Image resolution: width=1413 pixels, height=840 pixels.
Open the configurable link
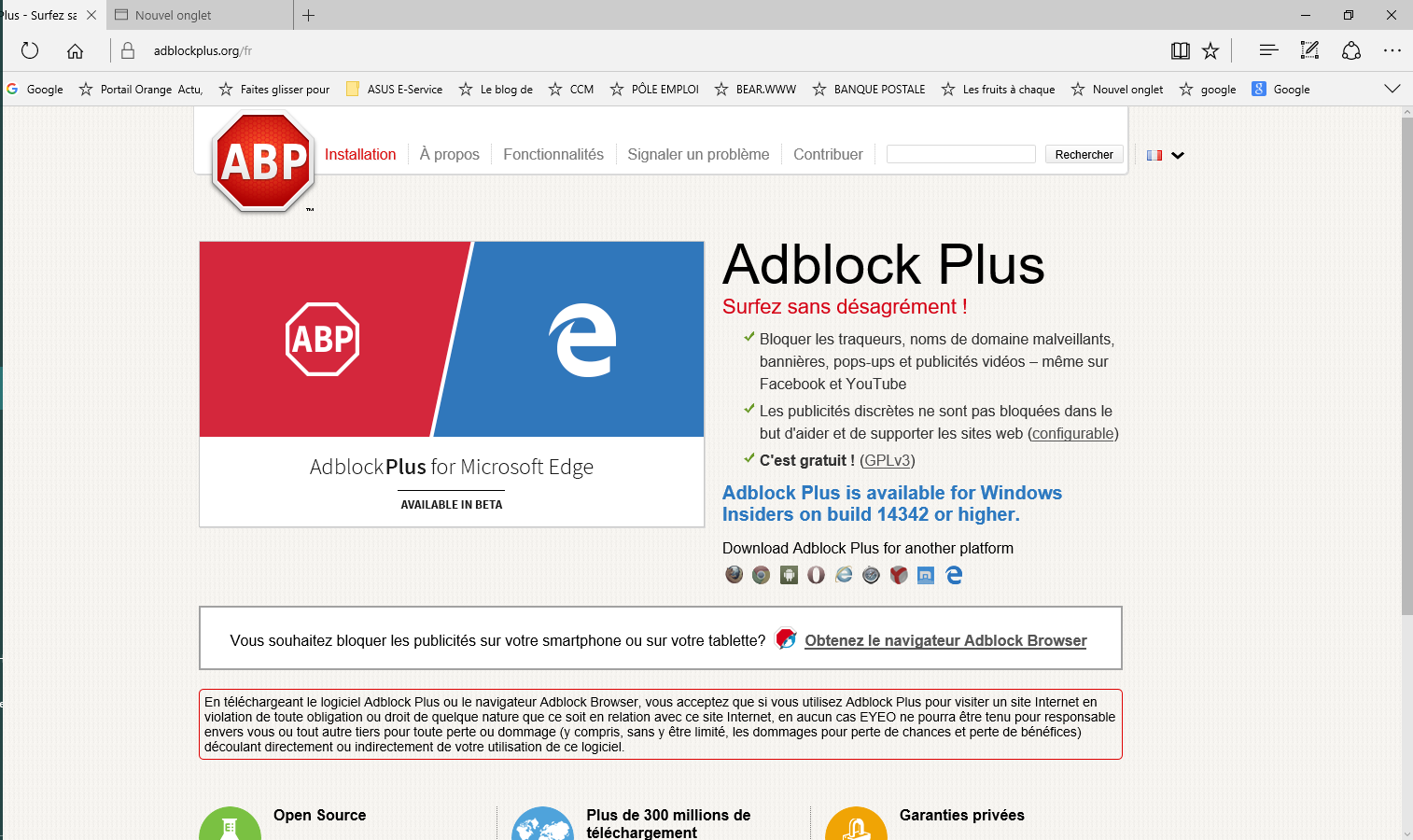(x=1073, y=434)
